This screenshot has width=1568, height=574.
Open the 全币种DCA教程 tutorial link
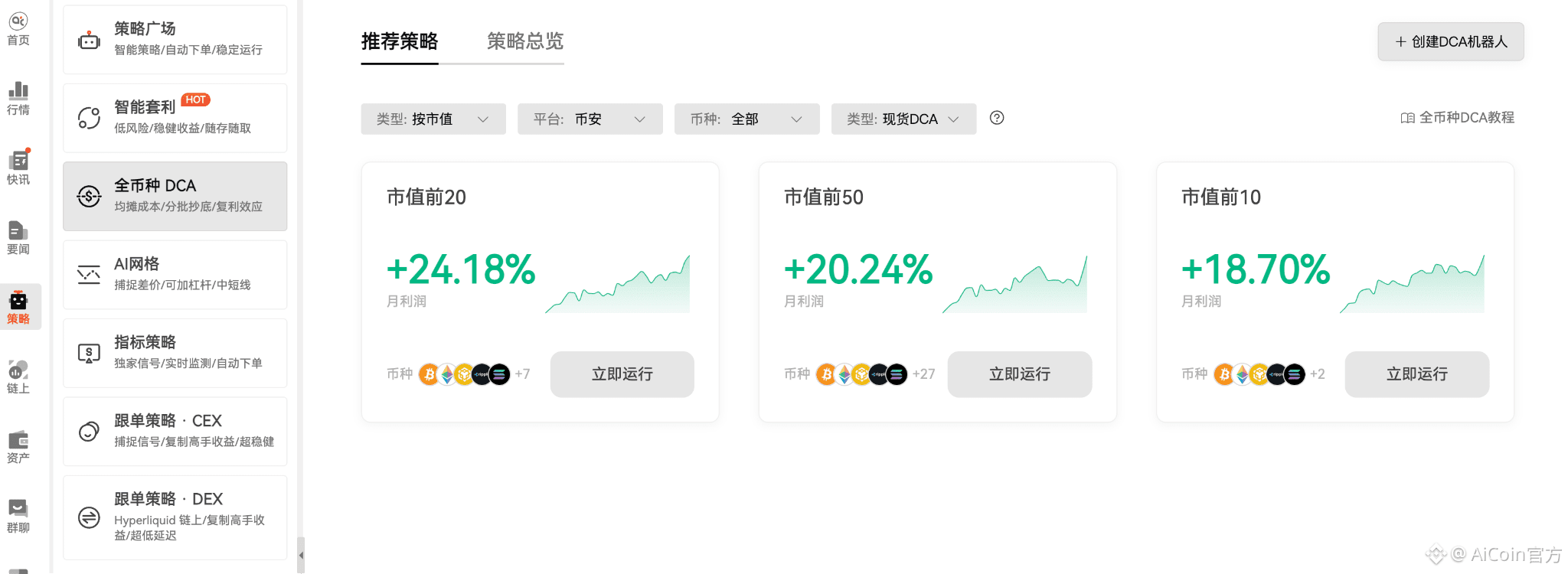(1458, 118)
